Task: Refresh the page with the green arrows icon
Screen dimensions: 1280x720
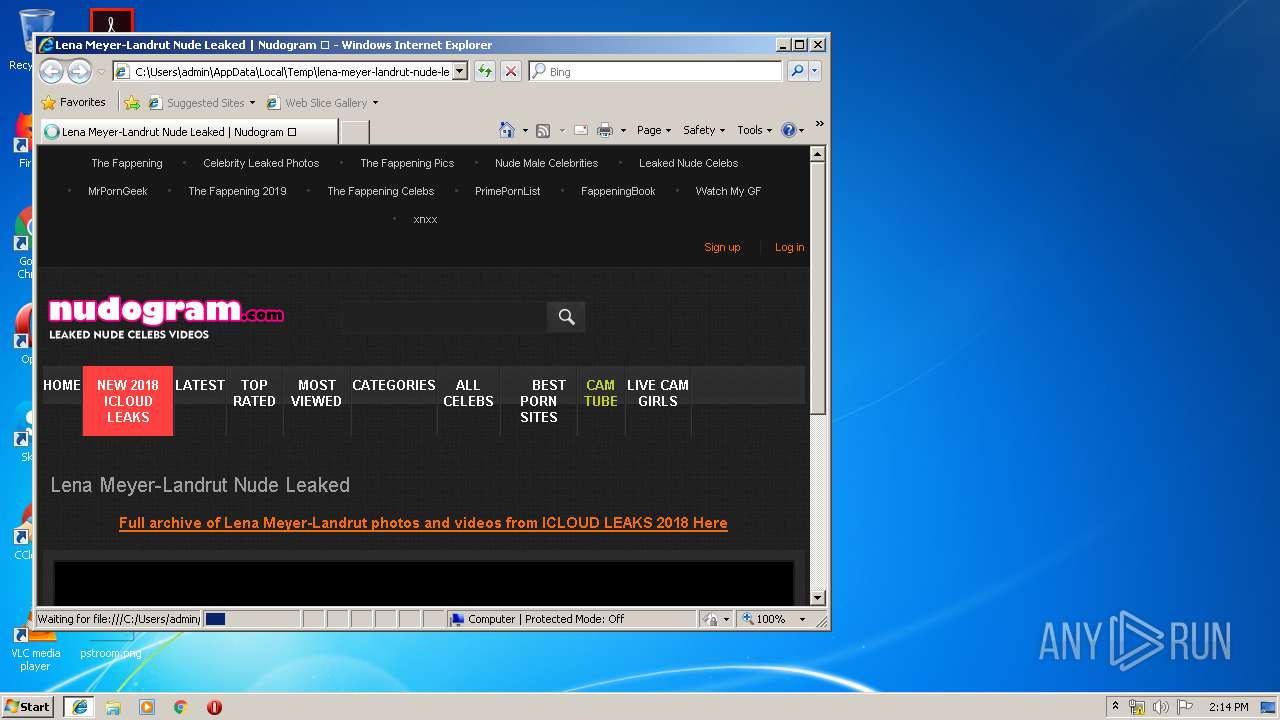Action: click(485, 72)
